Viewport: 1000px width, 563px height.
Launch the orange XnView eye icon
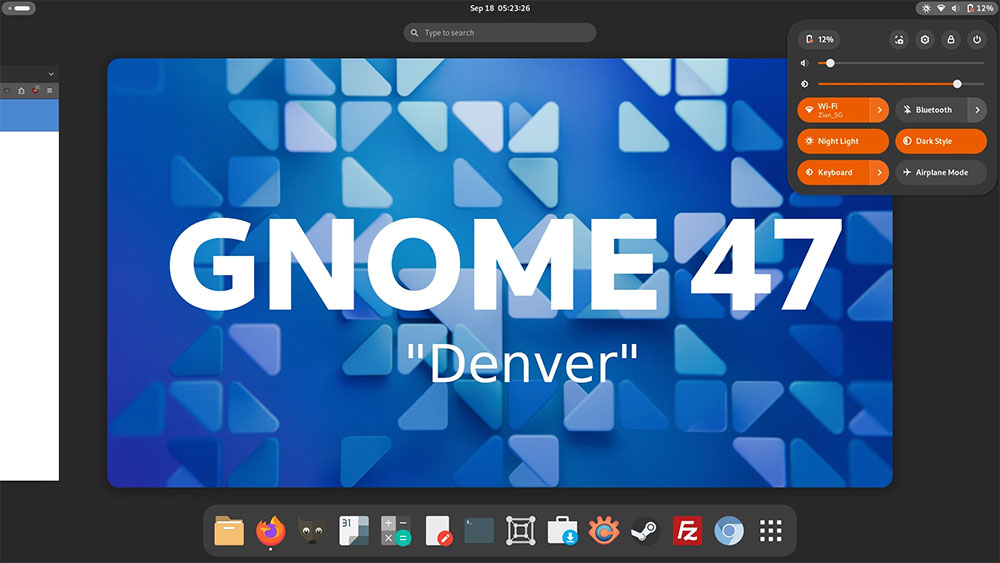click(604, 530)
